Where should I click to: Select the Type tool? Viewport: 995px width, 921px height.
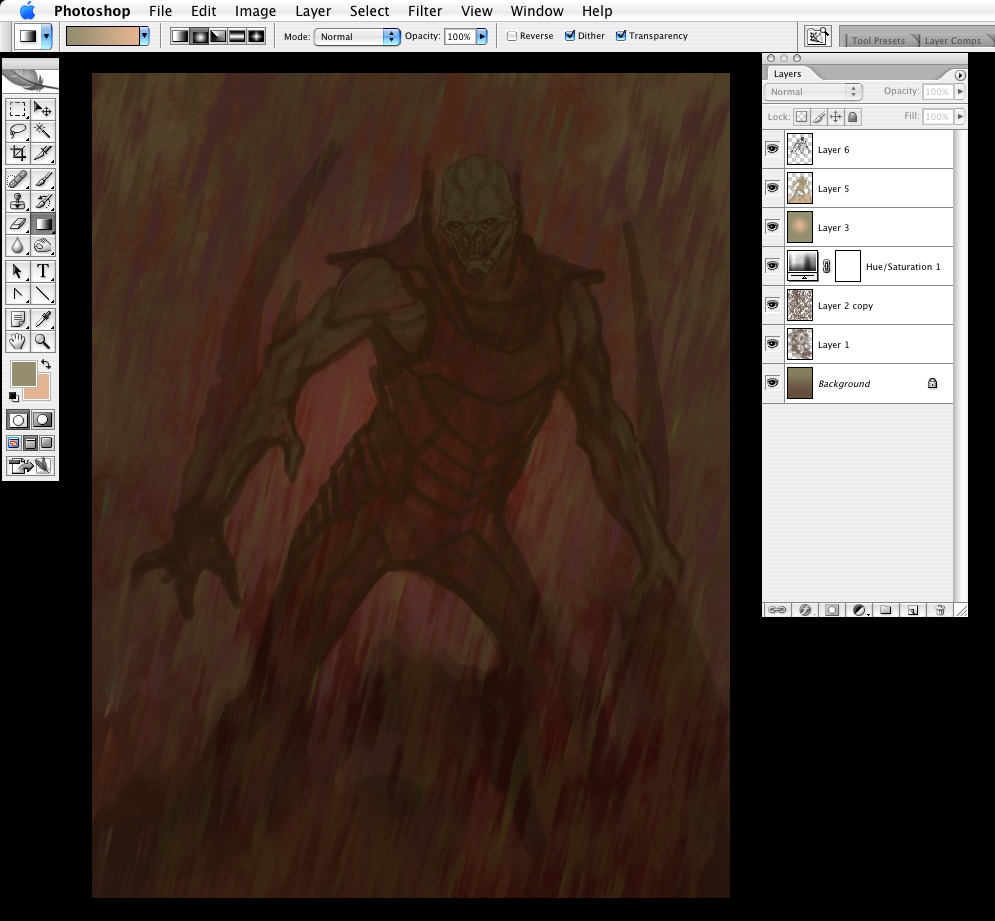43,272
